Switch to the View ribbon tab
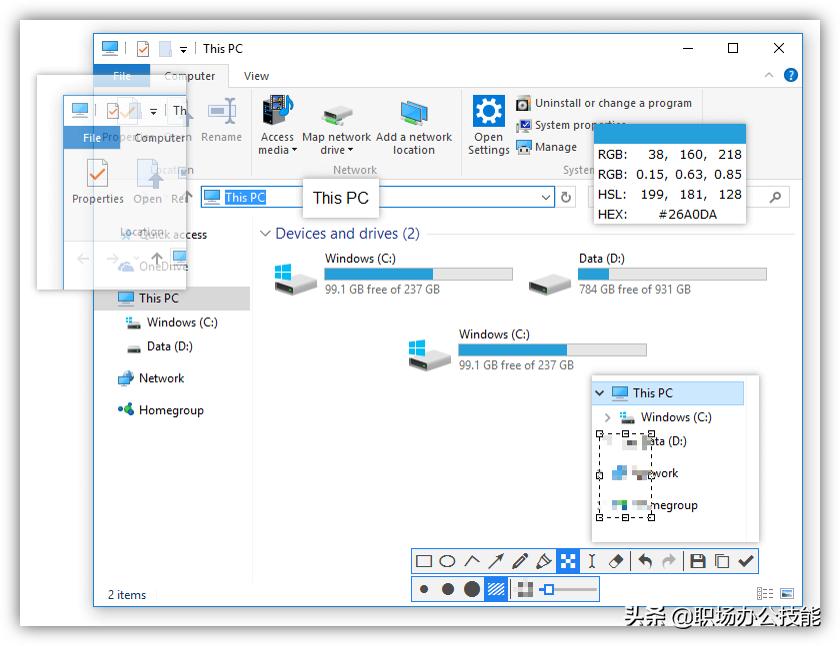Viewport: 840px width, 646px height. coord(256,76)
